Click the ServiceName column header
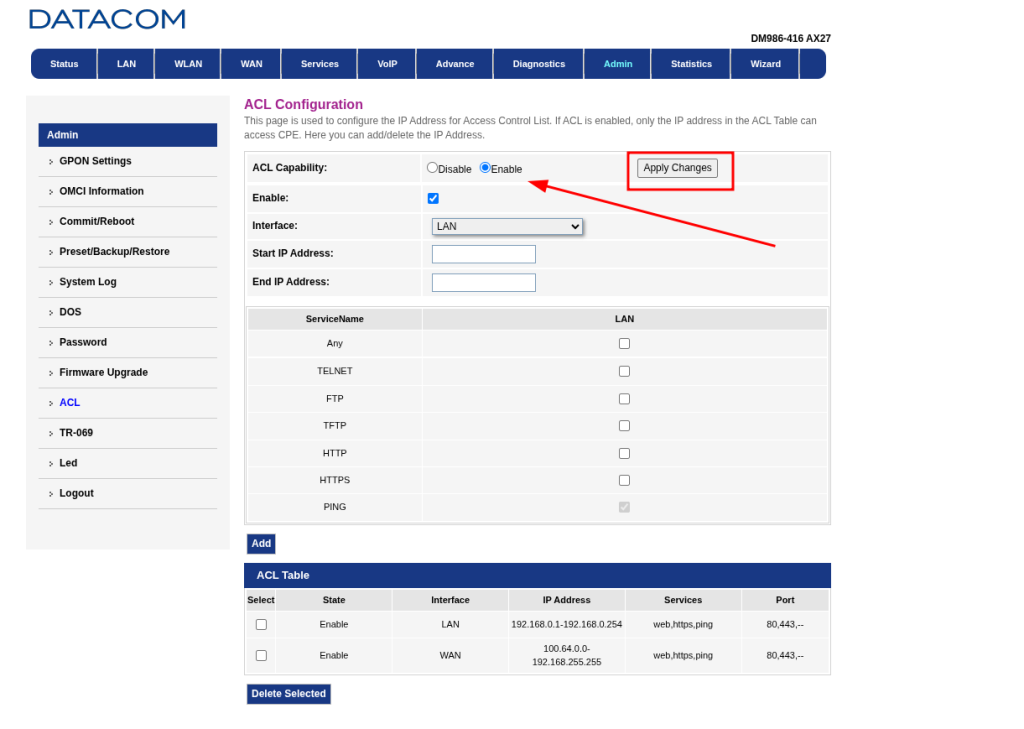 tap(334, 319)
